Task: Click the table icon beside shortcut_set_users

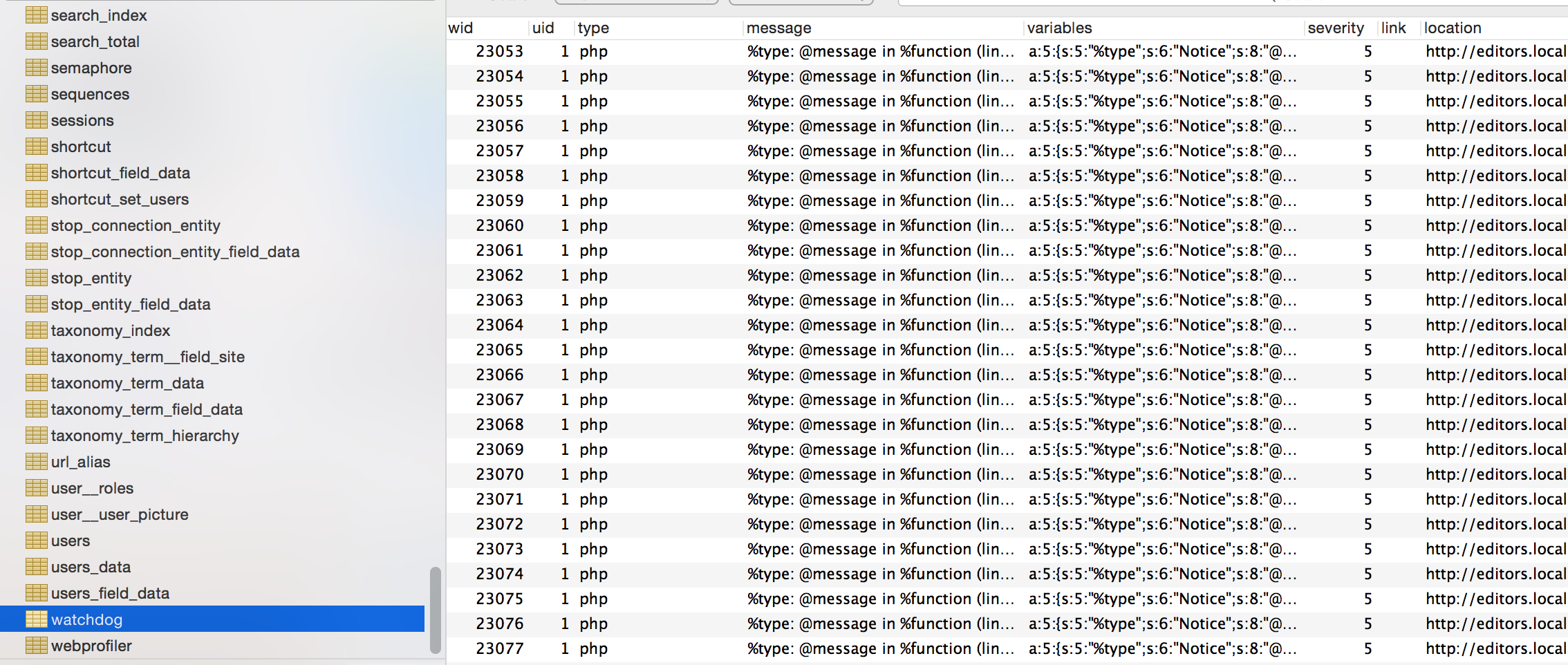Action: click(x=37, y=198)
